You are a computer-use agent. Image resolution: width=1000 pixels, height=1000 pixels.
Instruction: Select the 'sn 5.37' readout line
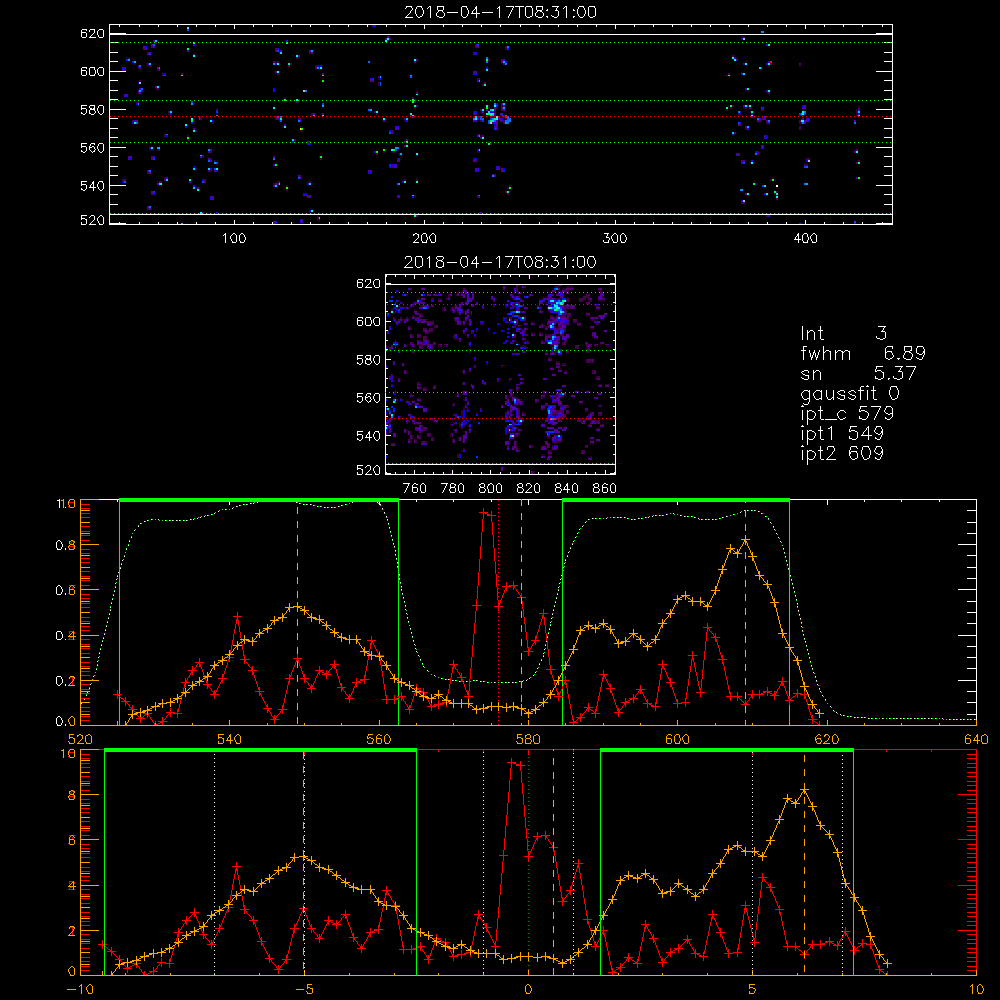pos(858,373)
